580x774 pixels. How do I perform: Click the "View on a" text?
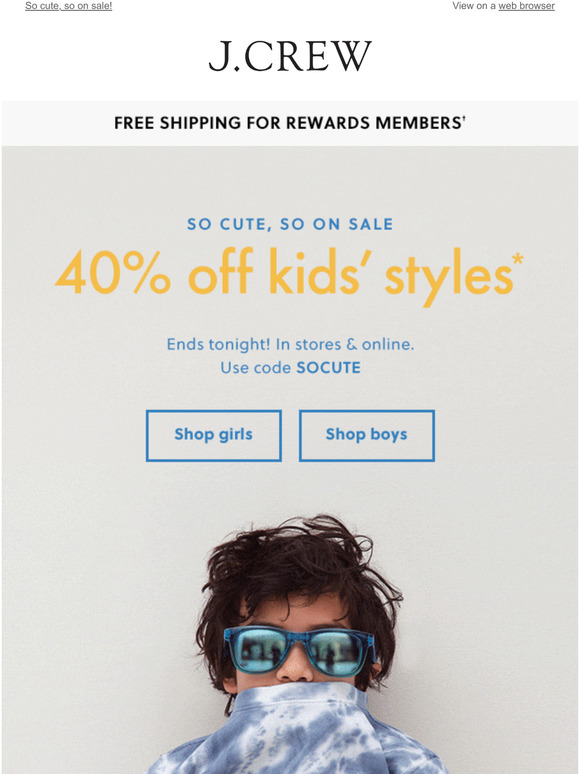474,6
